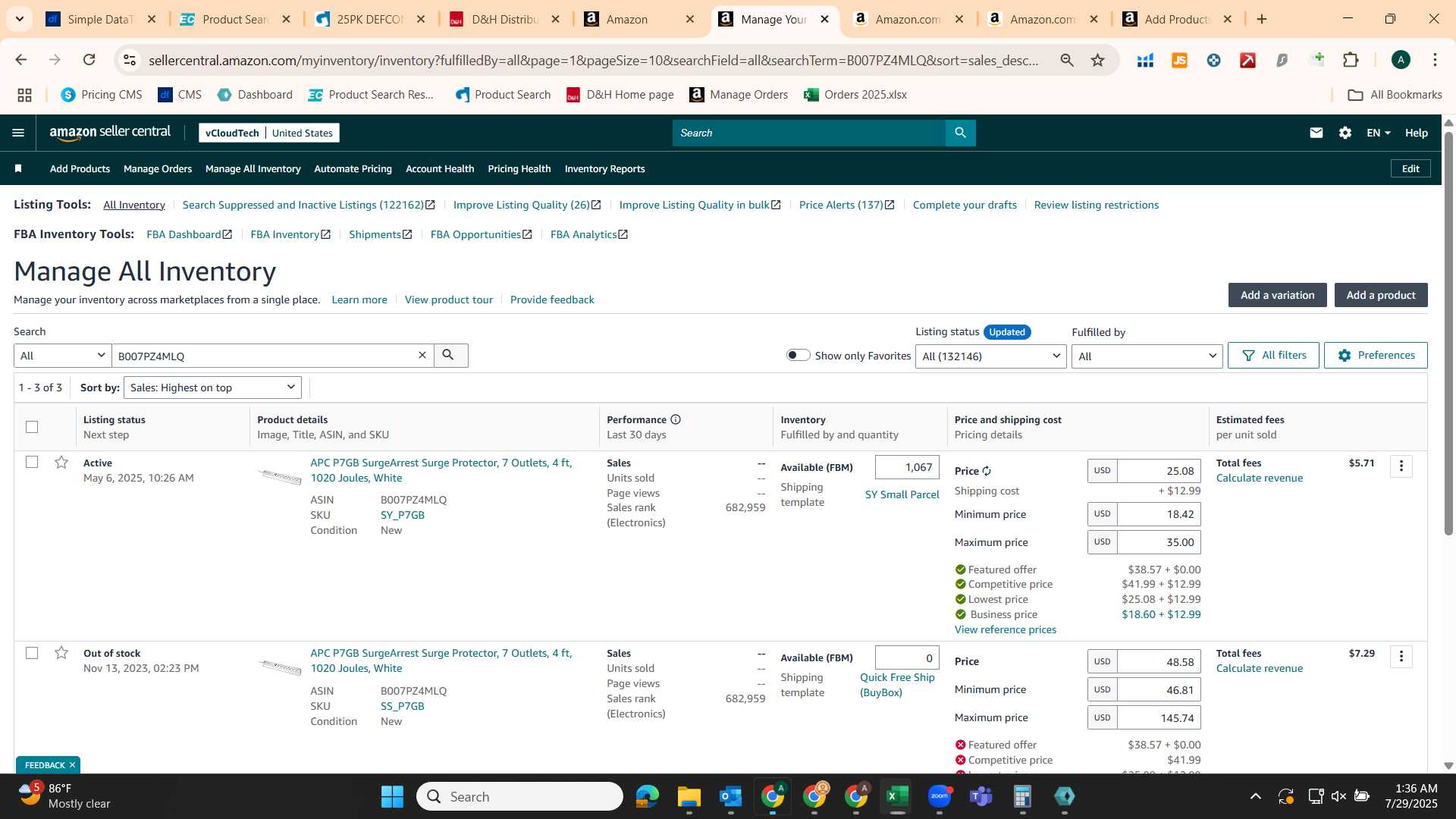The height and width of the screenshot is (819, 1456).
Task: Favorite the SY_P7GB listing with star
Action: pyautogui.click(x=61, y=463)
